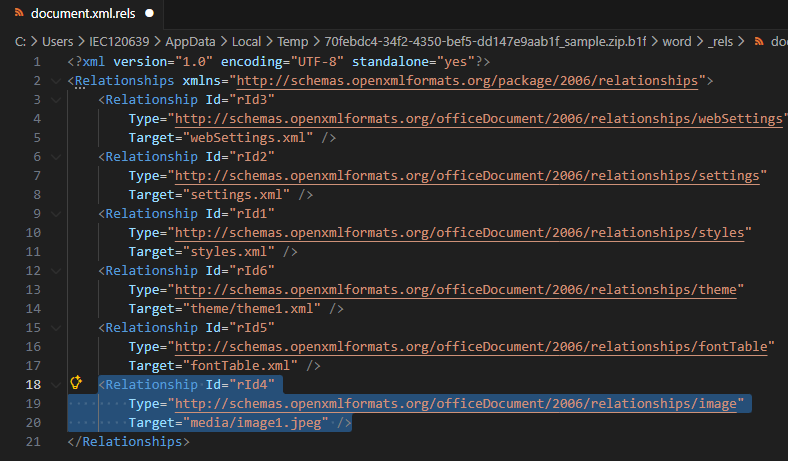Screen dimensions: 788x461
Task: Click the encoding="UTF-8" attribute text
Action: click(282, 62)
